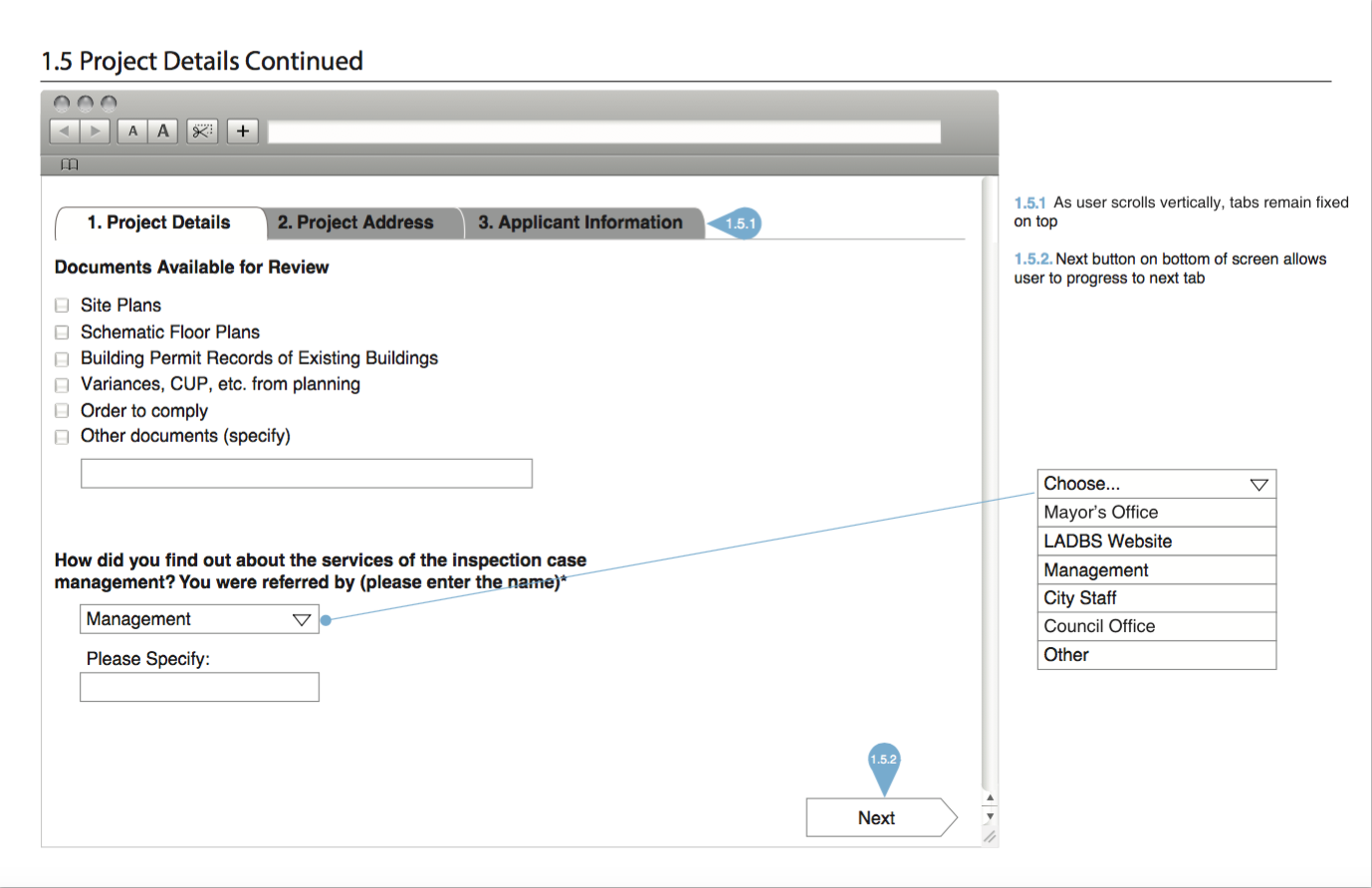Screen dimensions: 1372x888
Task: Click the plus add bookmark button
Action: (243, 131)
